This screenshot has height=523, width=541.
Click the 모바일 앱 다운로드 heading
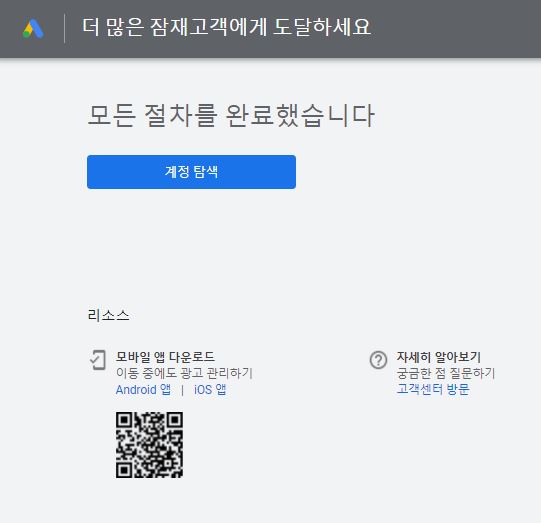pos(165,356)
